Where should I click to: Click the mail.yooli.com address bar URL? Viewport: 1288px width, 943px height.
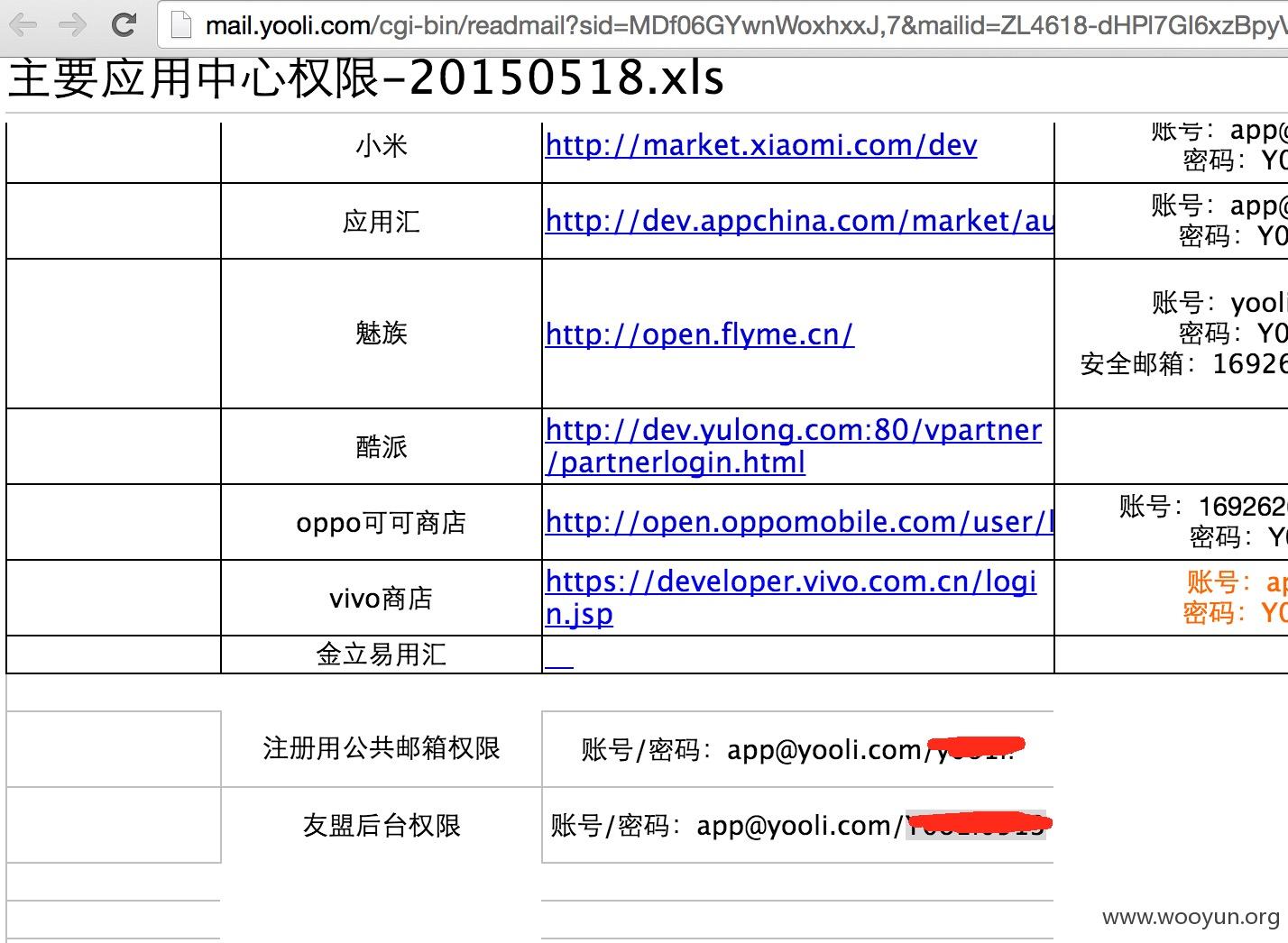pos(745,25)
